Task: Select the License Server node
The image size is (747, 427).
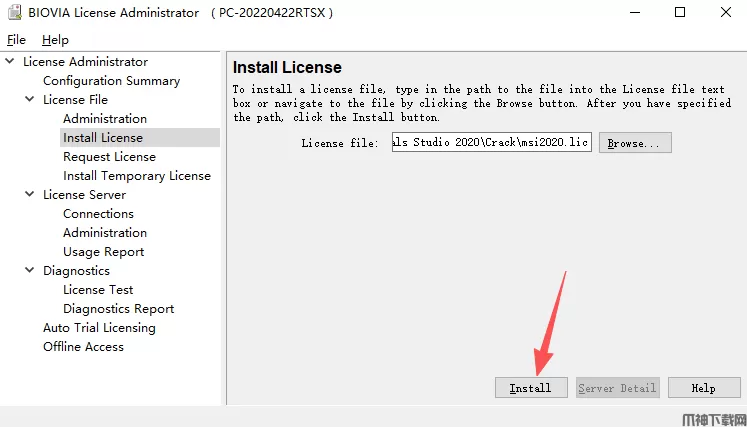Action: (x=84, y=195)
